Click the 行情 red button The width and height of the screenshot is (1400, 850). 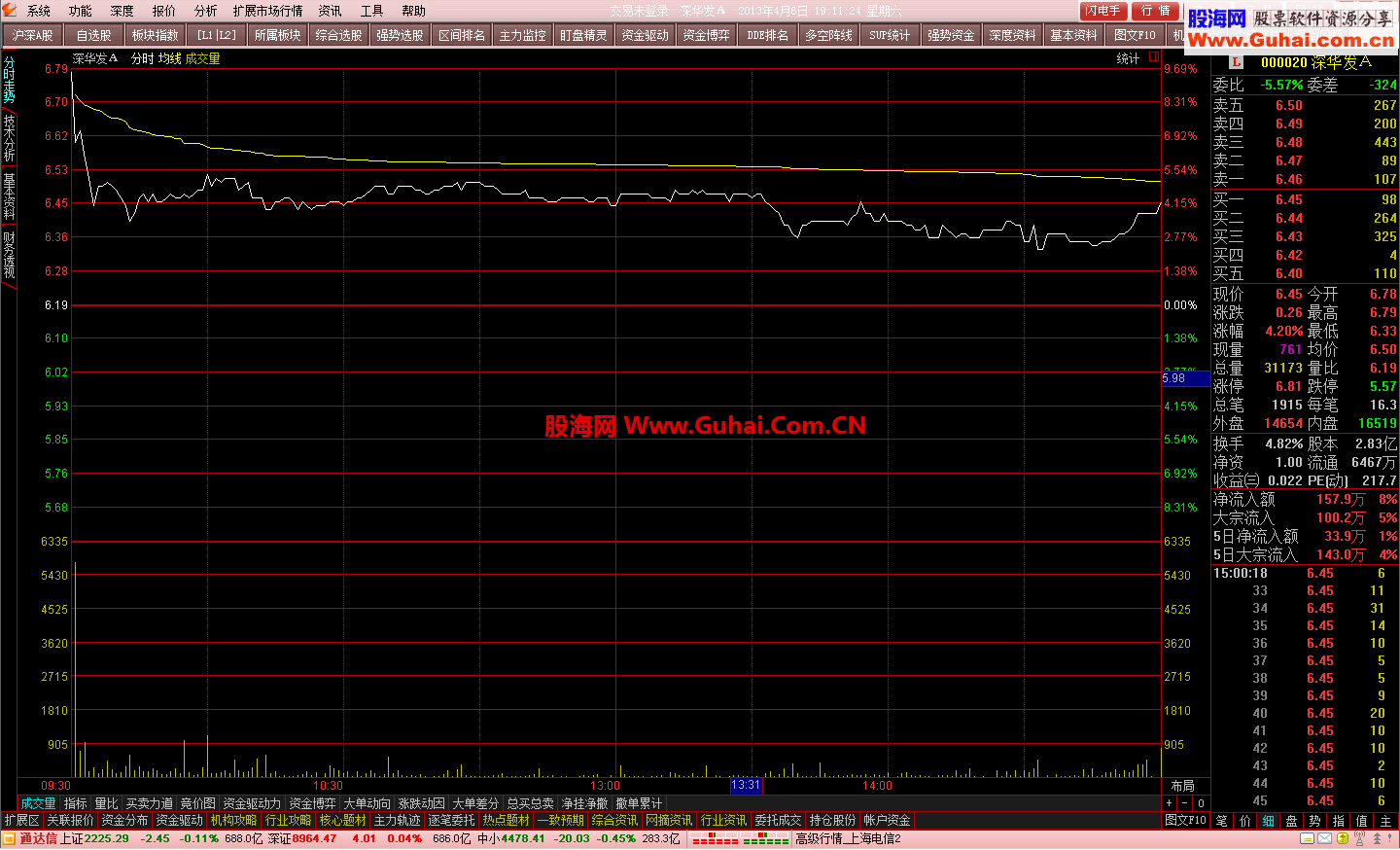[1155, 11]
